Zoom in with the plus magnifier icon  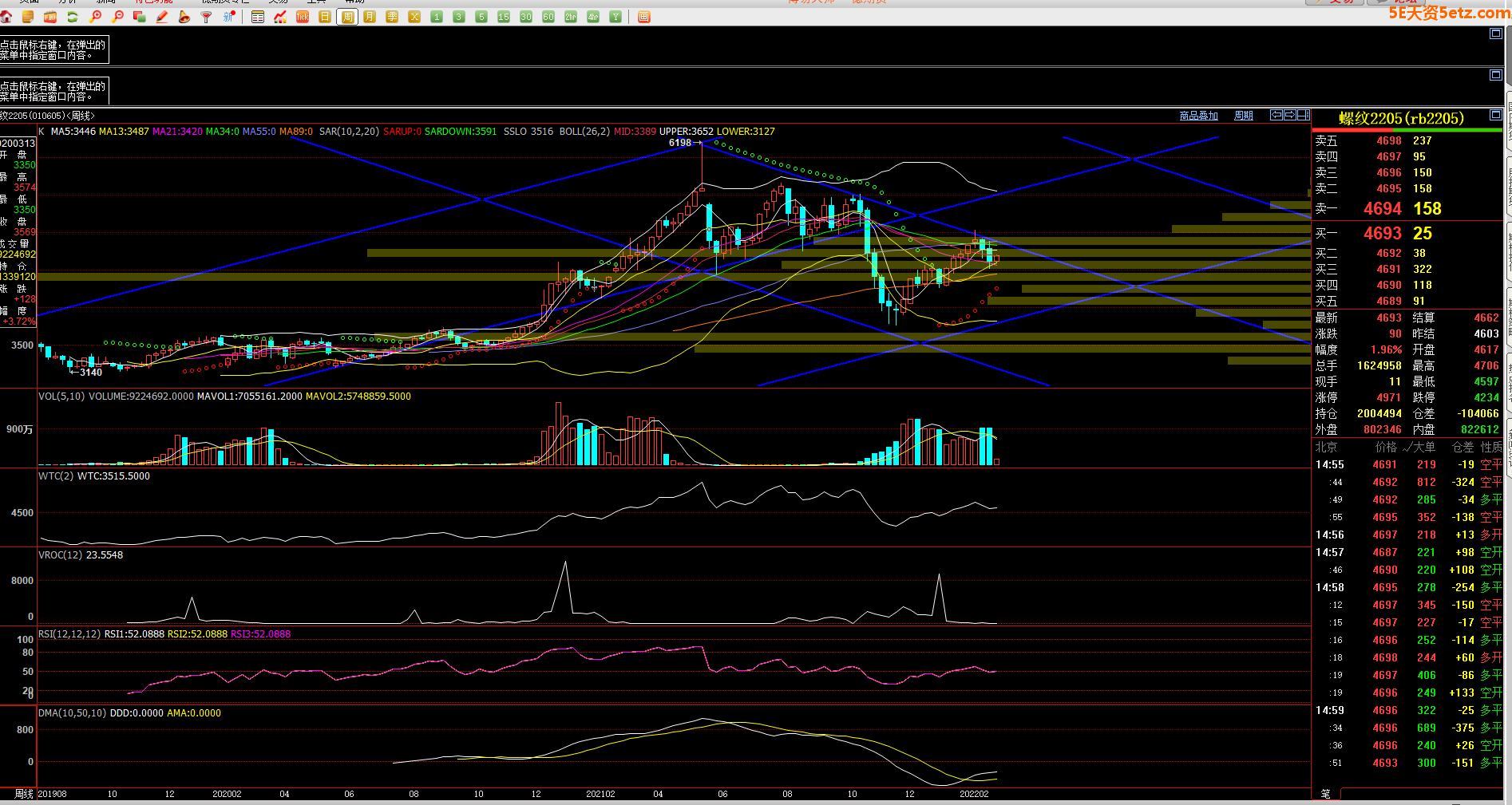point(96,17)
